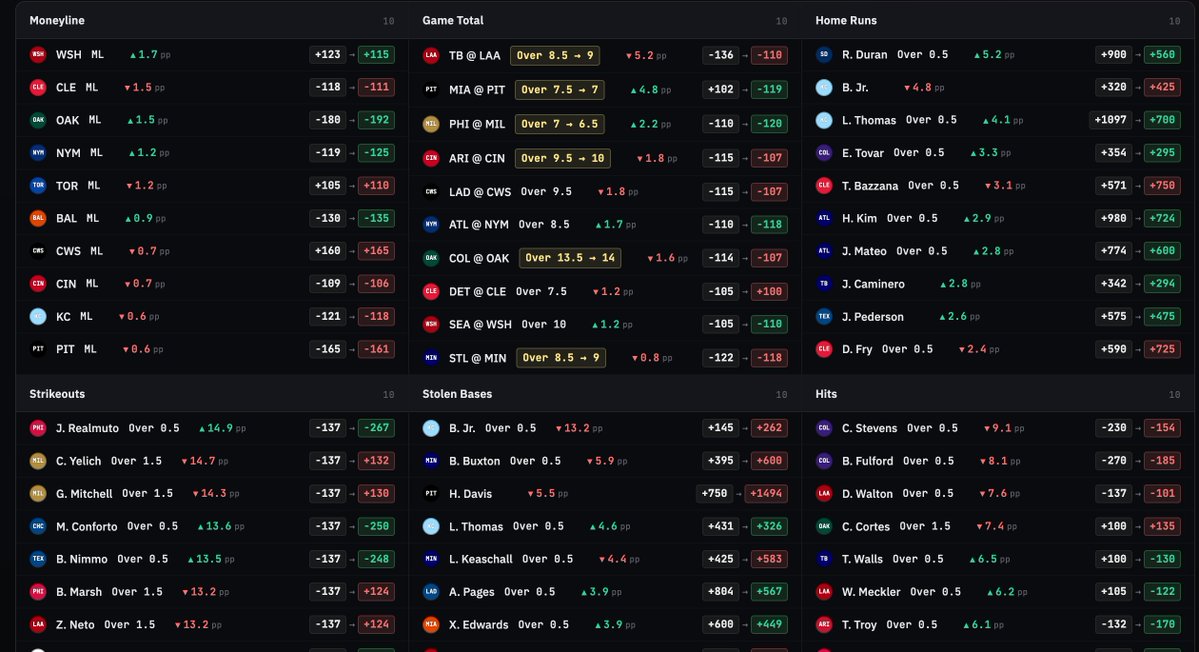Click the G. Mitchell player name
Image resolution: width=1199 pixels, height=652 pixels.
pyautogui.click(x=84, y=494)
